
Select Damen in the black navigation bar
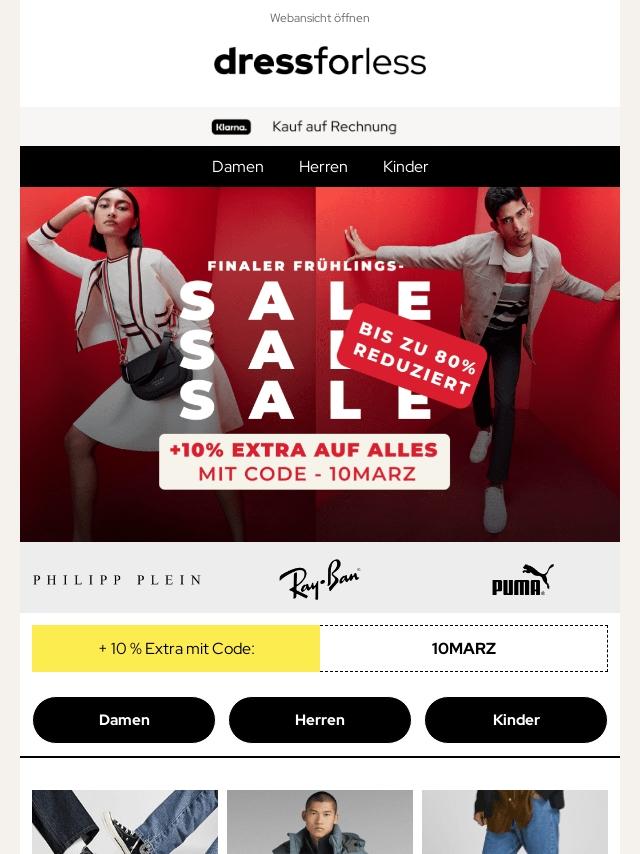237,167
